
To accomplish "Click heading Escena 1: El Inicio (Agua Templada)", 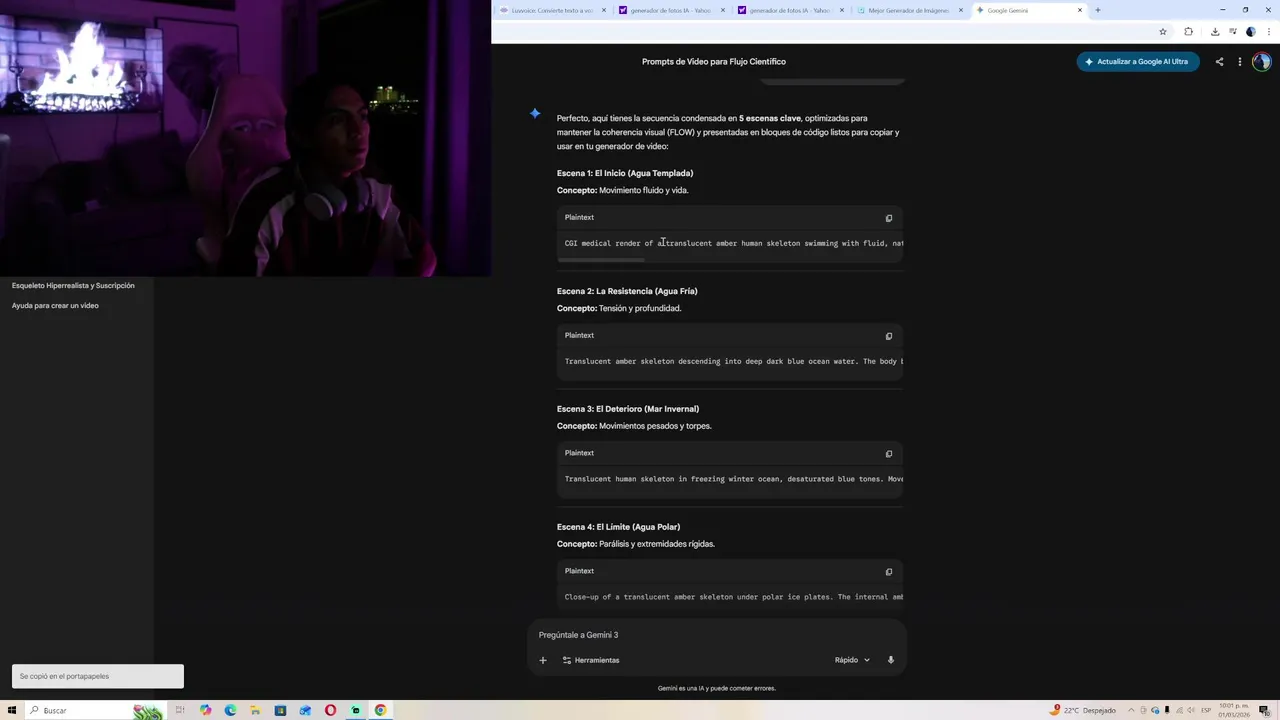I will pyautogui.click(x=625, y=173).
